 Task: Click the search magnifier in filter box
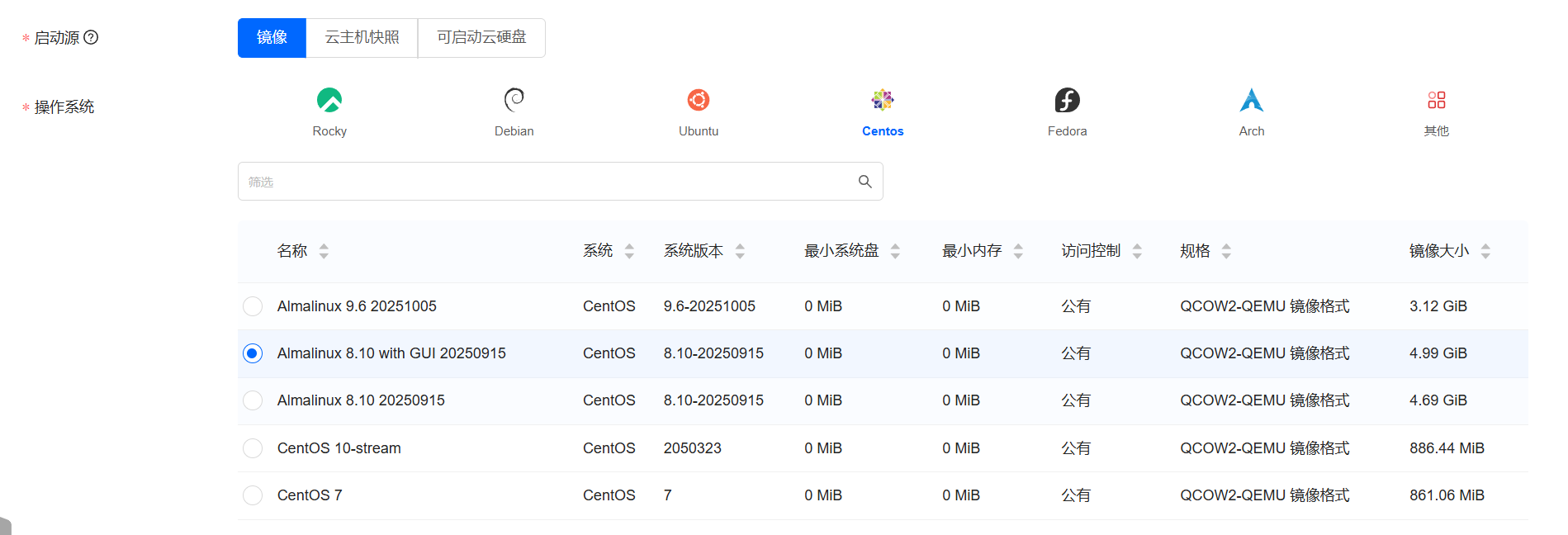865,182
